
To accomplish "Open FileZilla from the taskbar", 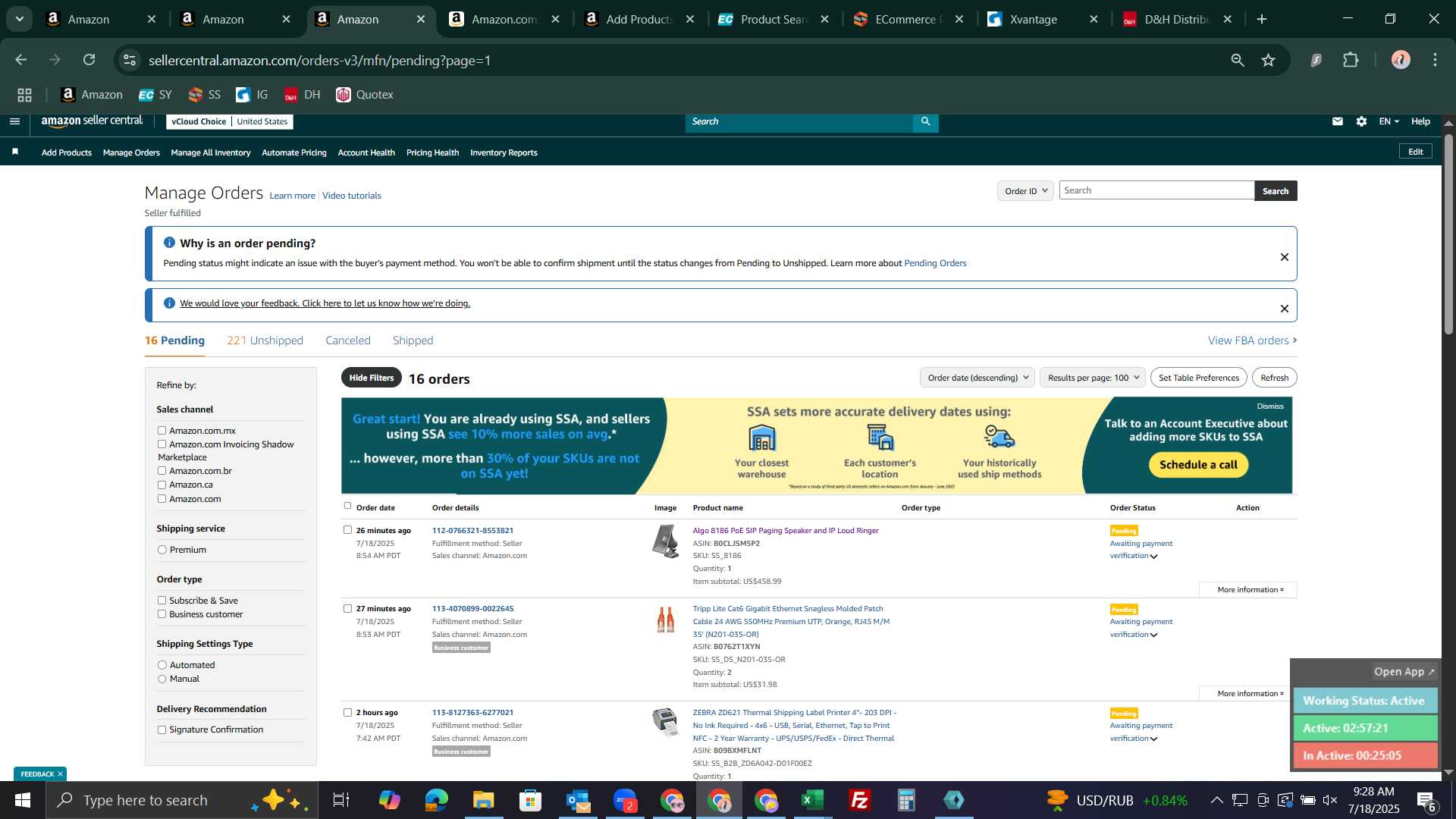I will click(860, 800).
